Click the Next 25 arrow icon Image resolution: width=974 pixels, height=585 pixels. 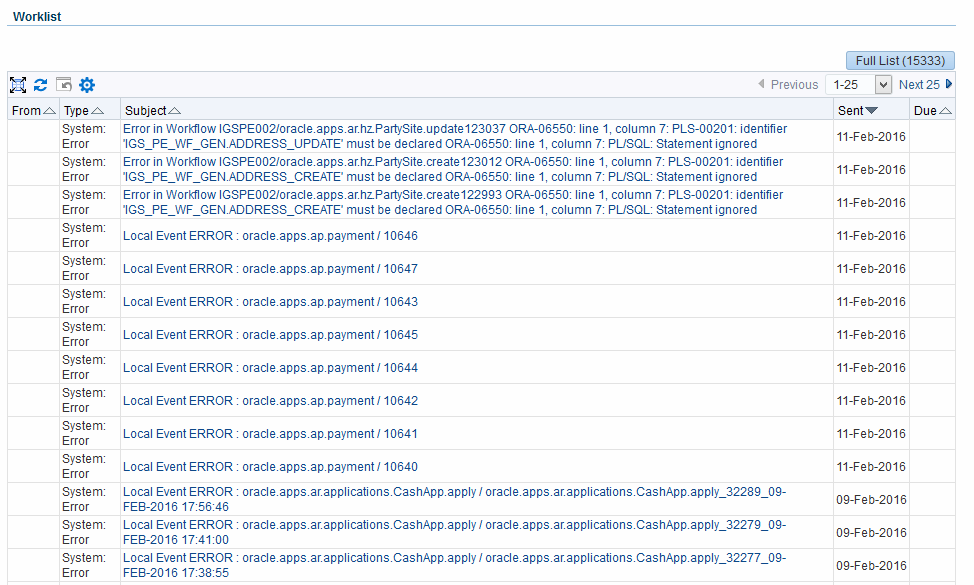949,85
